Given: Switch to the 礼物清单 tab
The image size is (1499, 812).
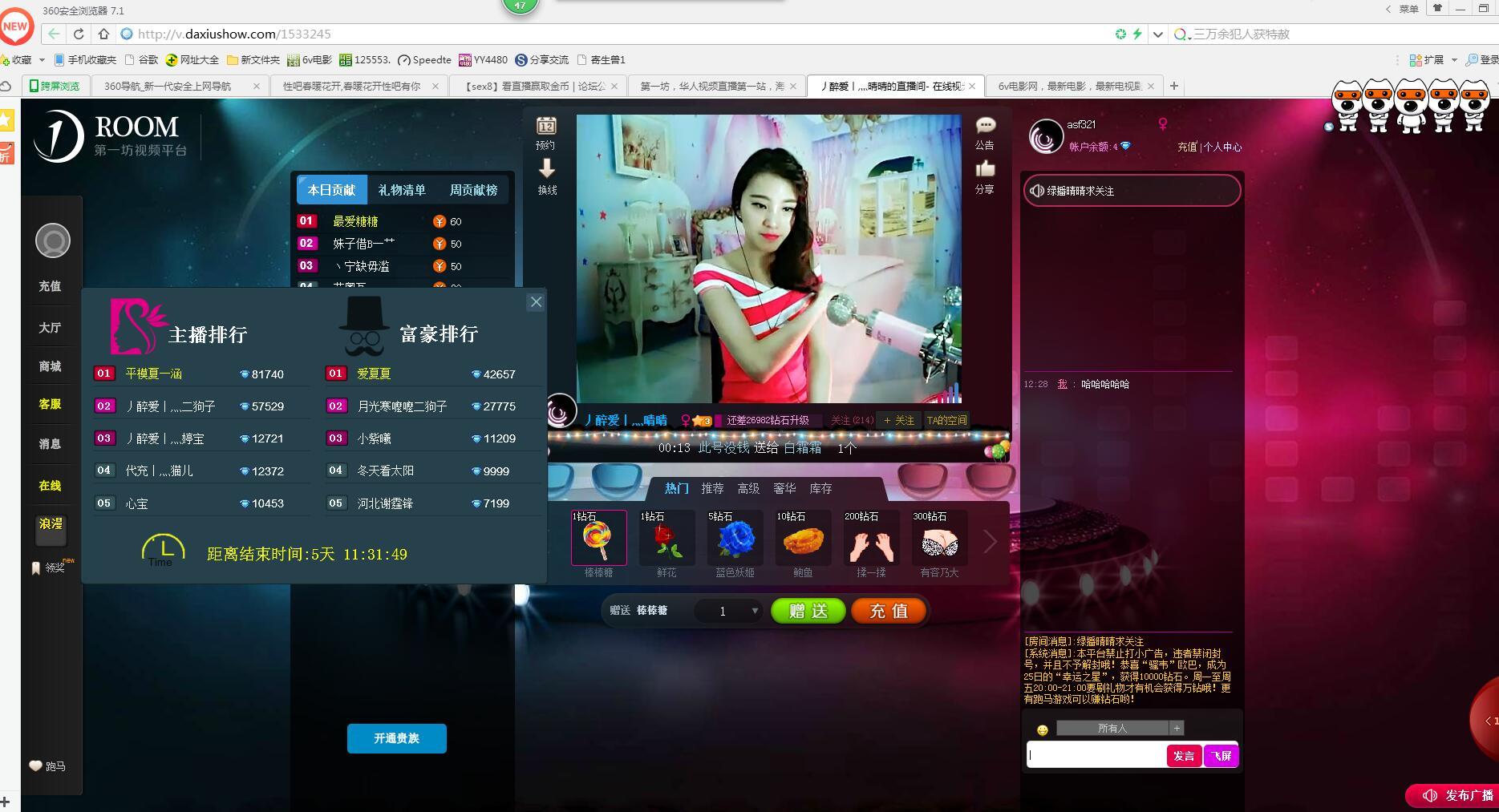Looking at the screenshot, I should coord(402,190).
